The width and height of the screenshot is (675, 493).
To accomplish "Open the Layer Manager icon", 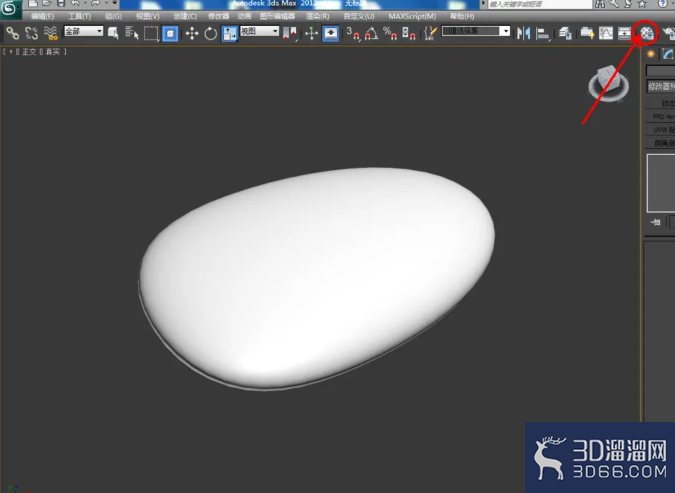I will click(565, 33).
